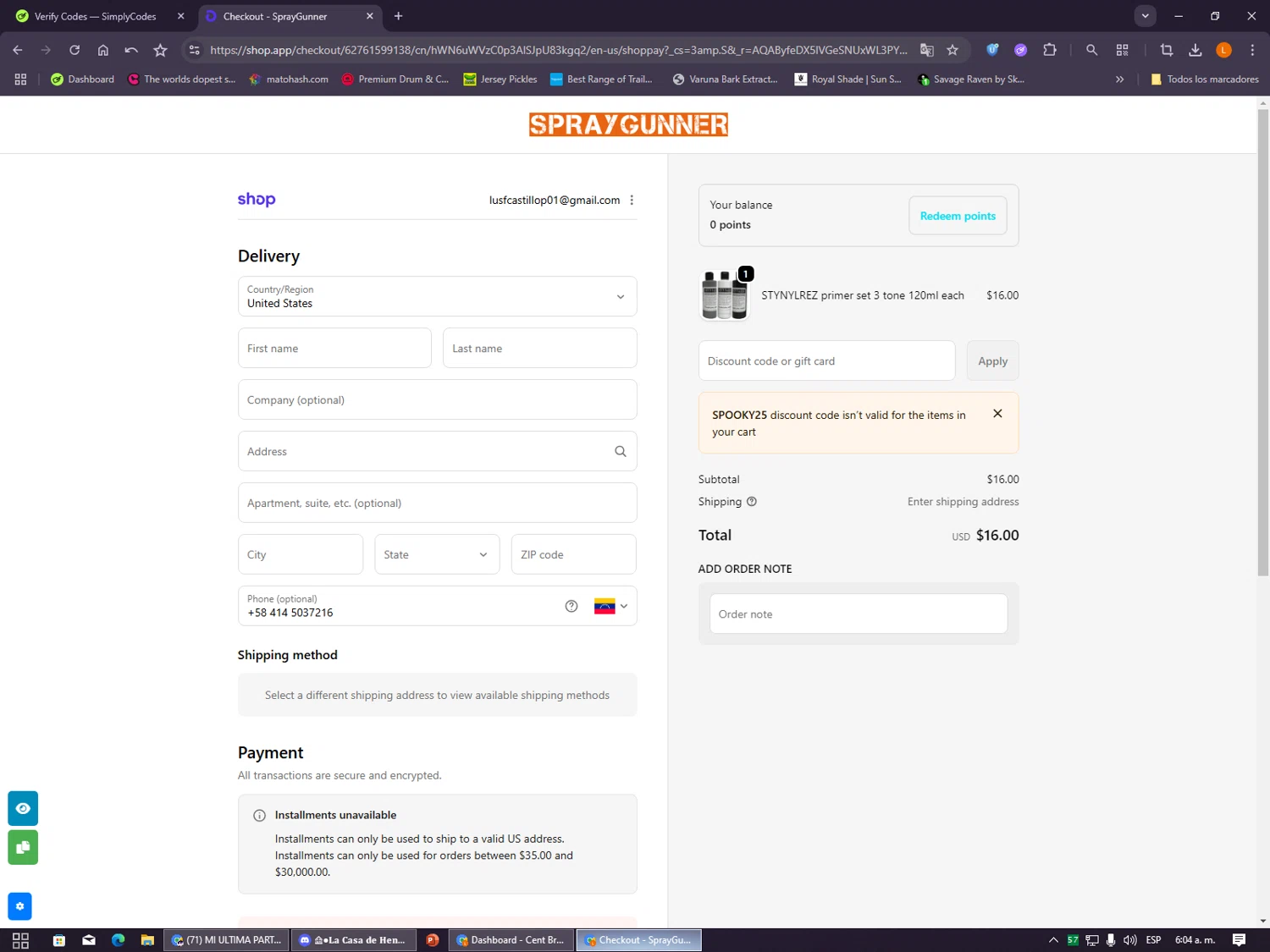Click the browser back arrow
Screen dimensions: 1270x952
pos(18,50)
